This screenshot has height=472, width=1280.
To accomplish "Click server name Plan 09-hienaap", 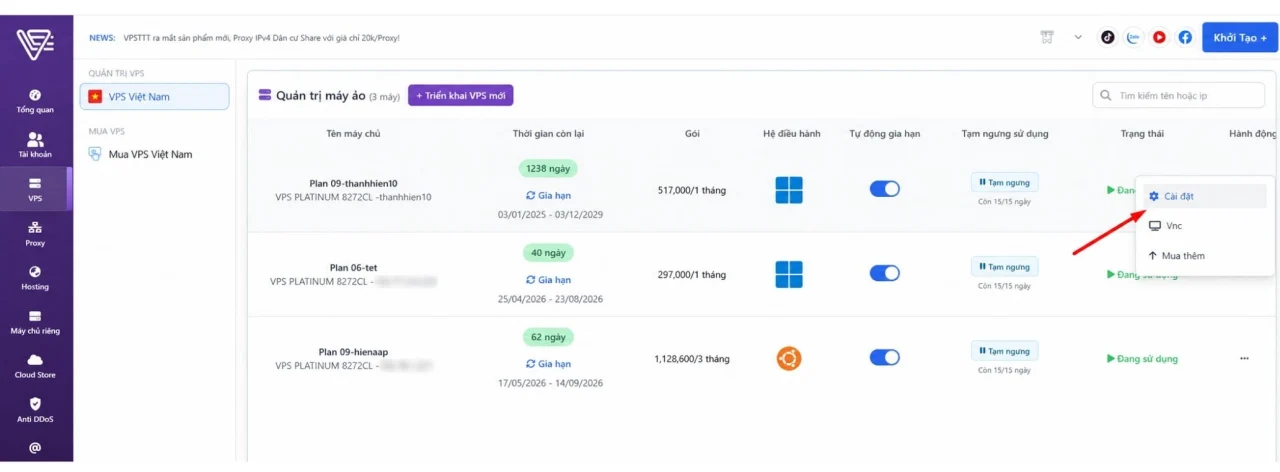I will [353, 352].
